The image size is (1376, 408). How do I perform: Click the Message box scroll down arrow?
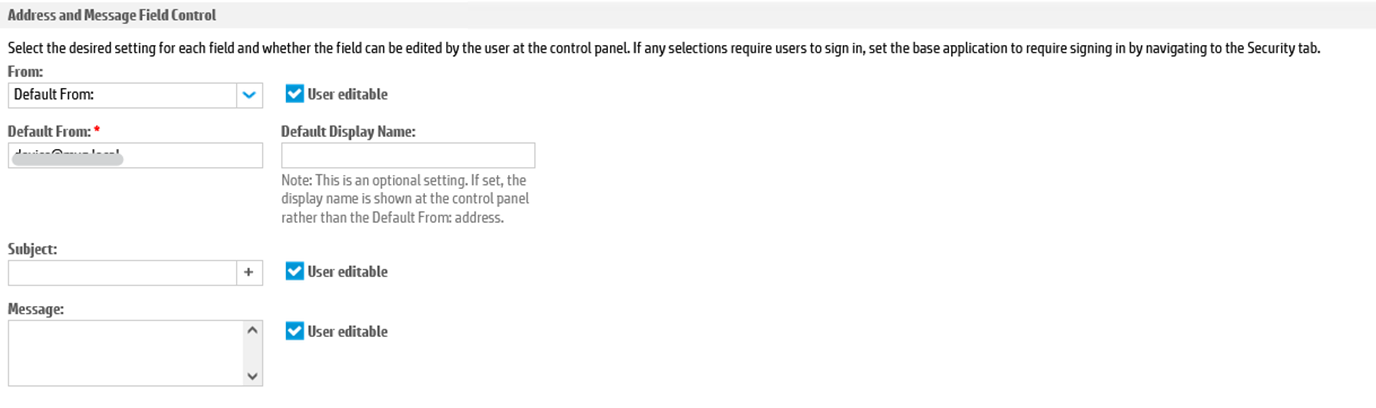tap(251, 376)
